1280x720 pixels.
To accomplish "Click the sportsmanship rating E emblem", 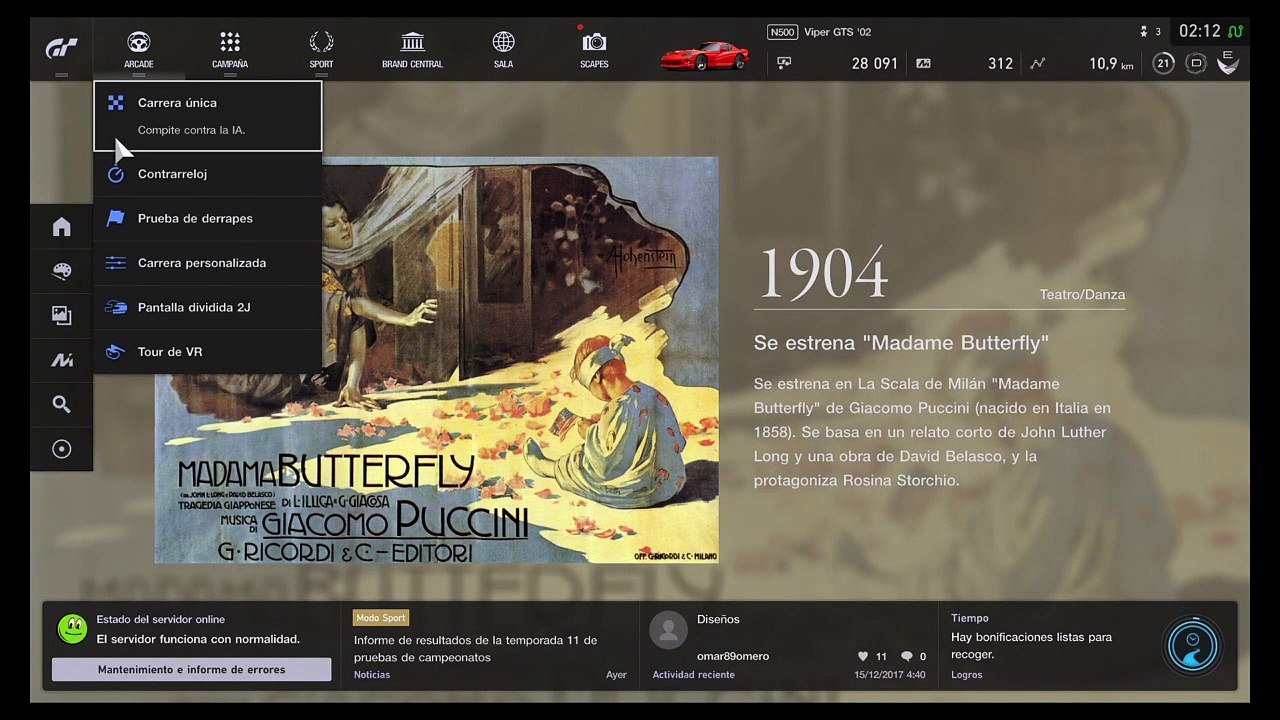I will pos(1228,62).
